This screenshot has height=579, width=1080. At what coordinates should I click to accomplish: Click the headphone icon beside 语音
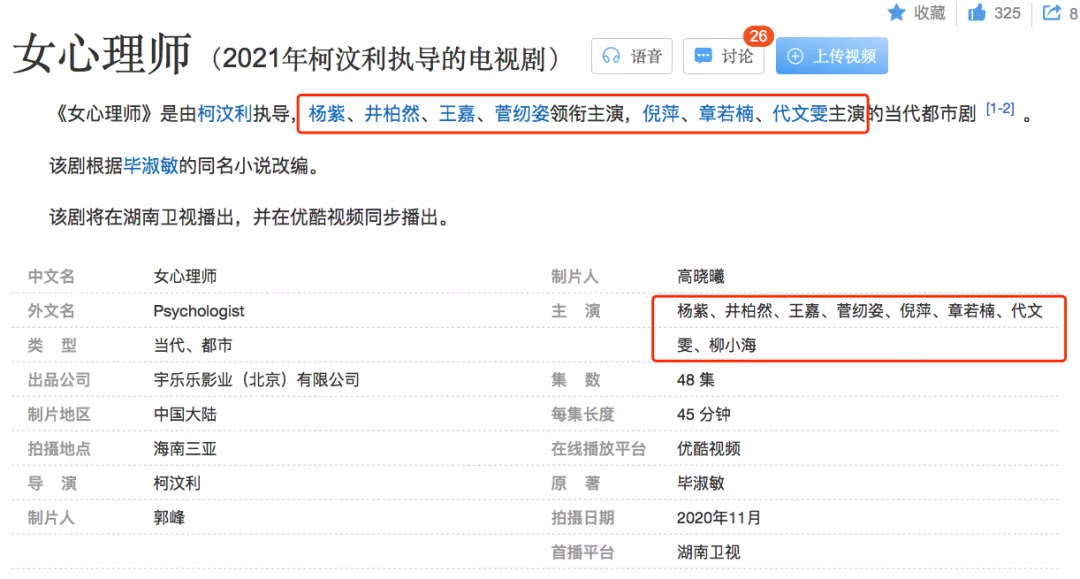click(611, 57)
